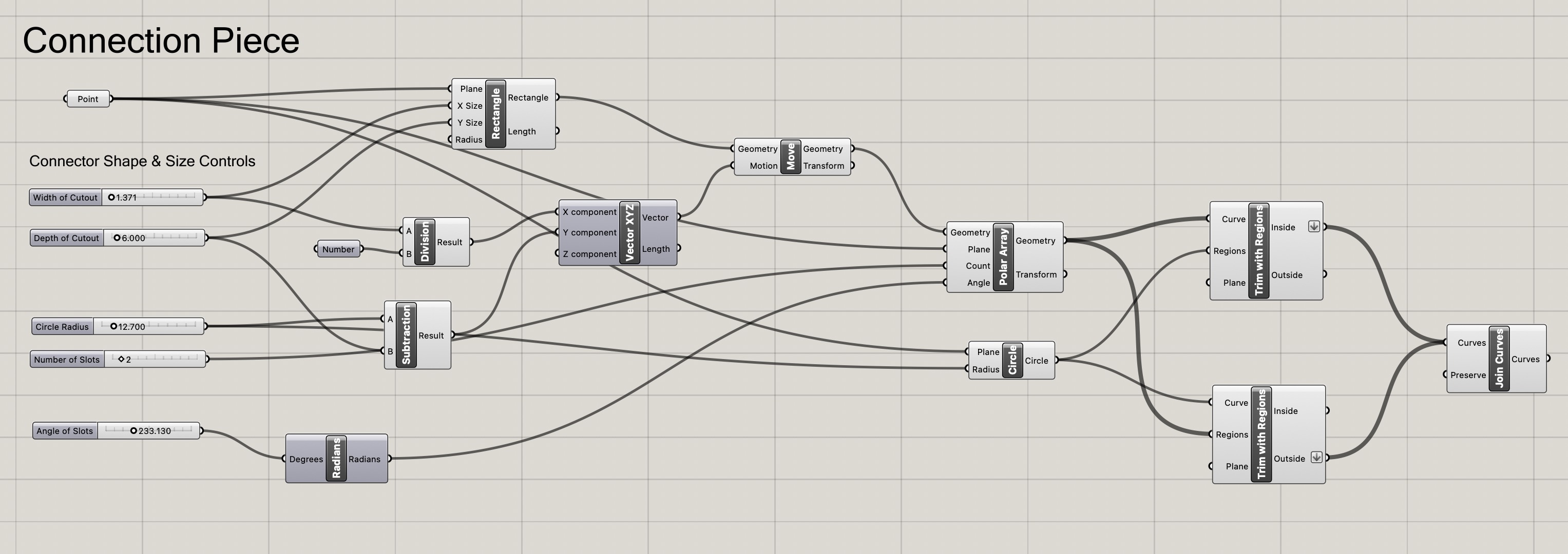The image size is (1568, 554).
Task: Select the lower Trim with Regions name bar
Action: 1261,434
